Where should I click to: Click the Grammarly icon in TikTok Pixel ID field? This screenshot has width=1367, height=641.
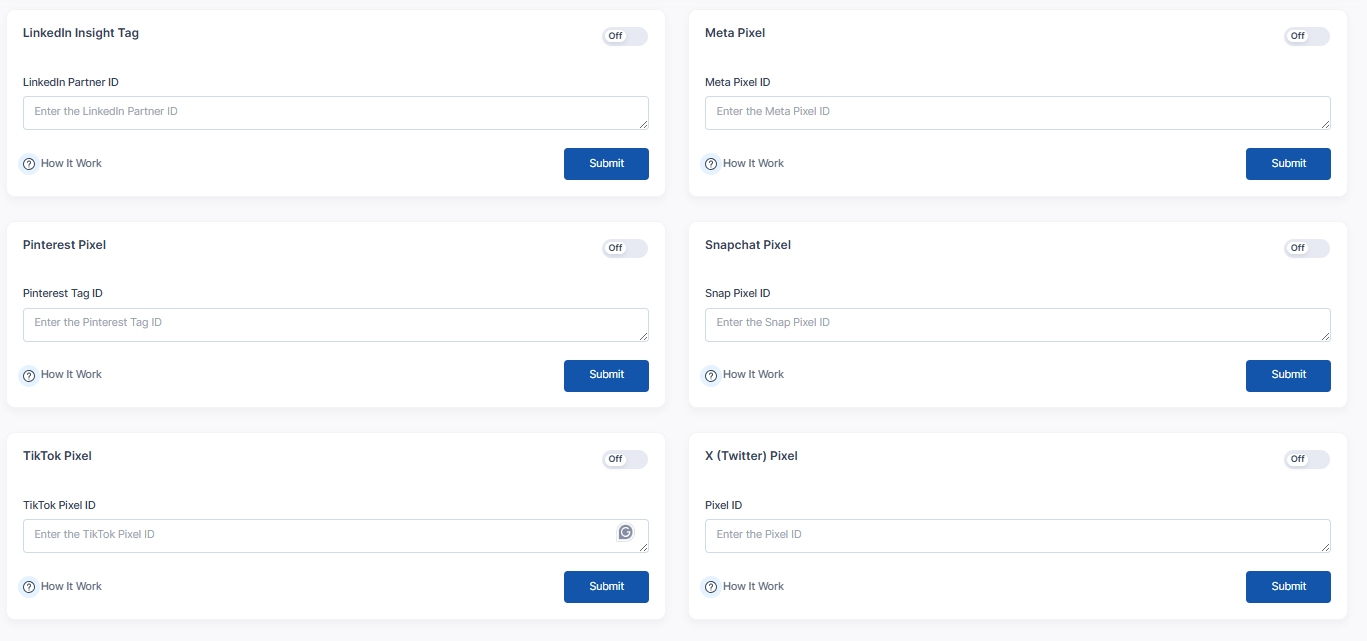pyautogui.click(x=625, y=532)
